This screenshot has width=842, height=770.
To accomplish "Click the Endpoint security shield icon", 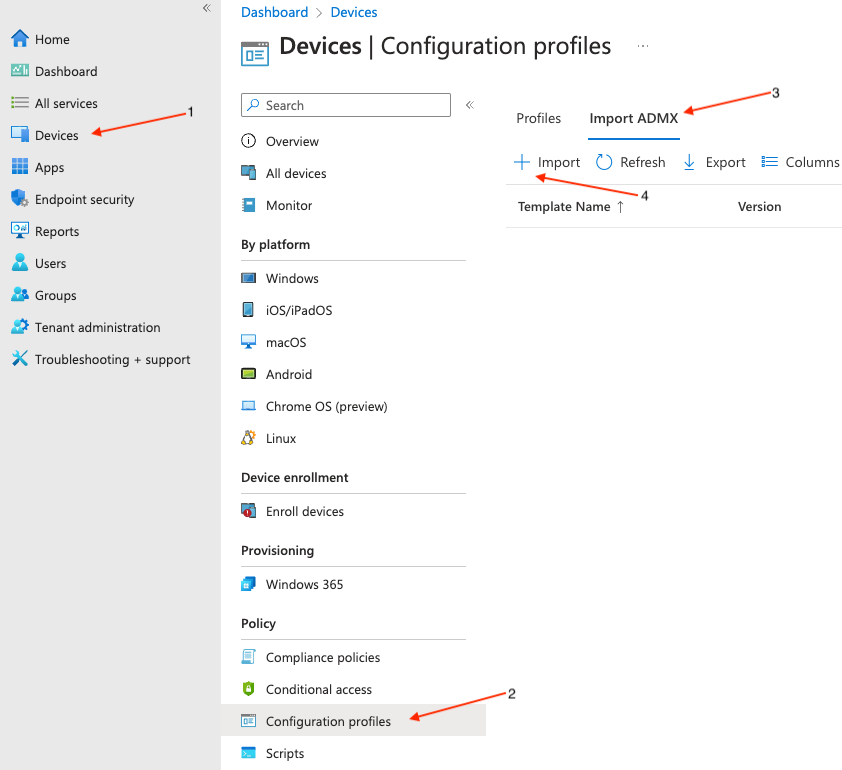I will point(20,198).
